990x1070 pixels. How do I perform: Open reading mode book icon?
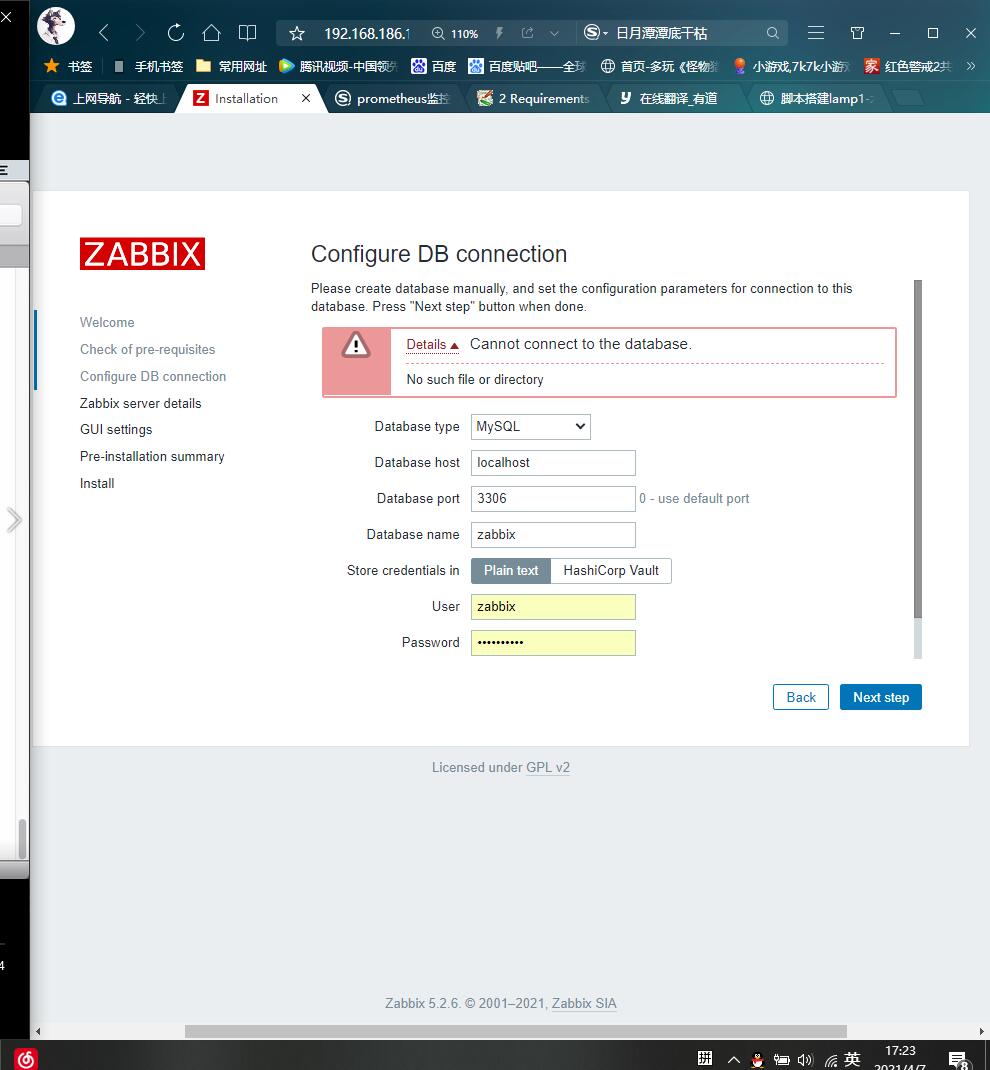click(247, 33)
